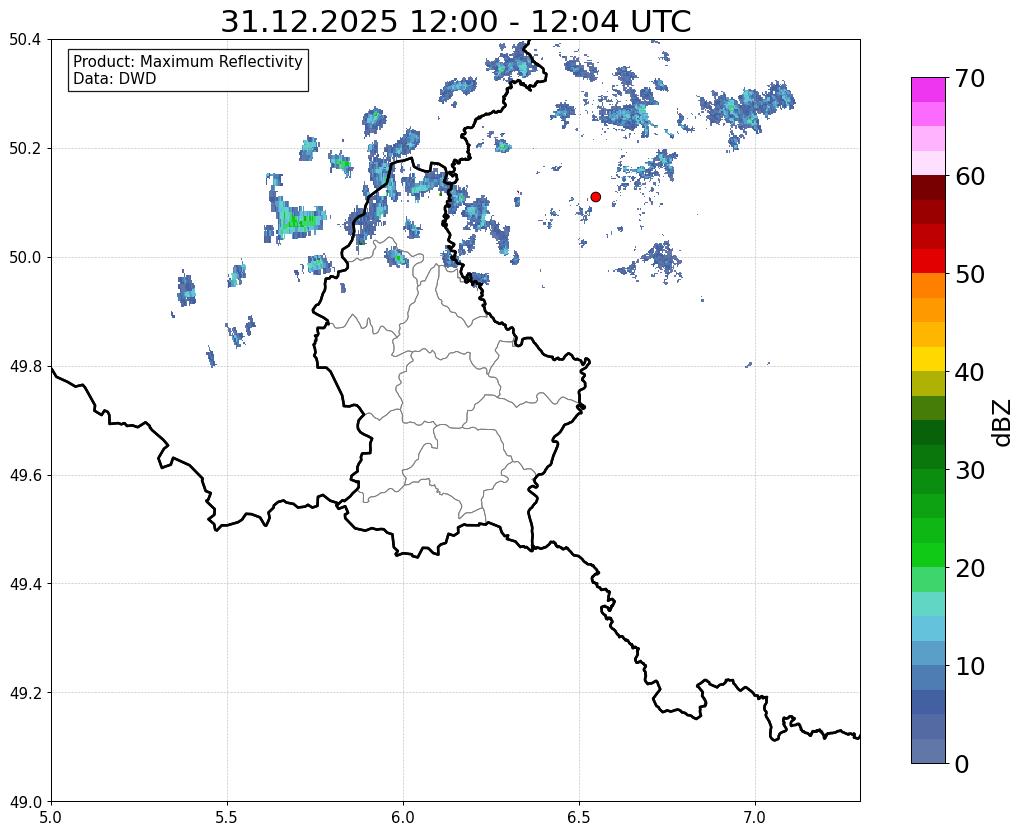Pick the magenta swatch at top of colorbar
1023x834 pixels.
(928, 89)
